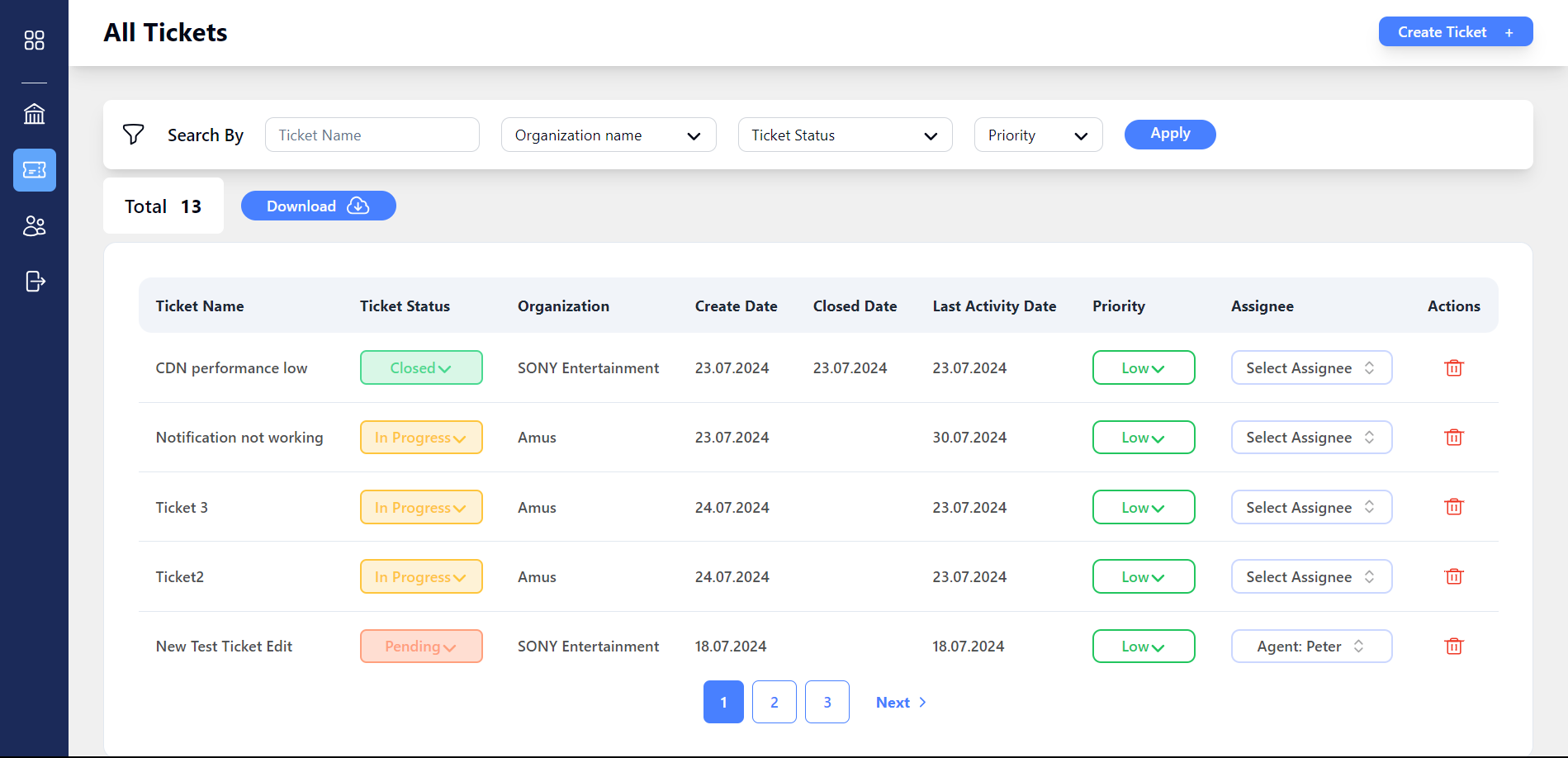Delete the CDN performance low ticket
The height and width of the screenshot is (758, 1568).
click(1454, 367)
